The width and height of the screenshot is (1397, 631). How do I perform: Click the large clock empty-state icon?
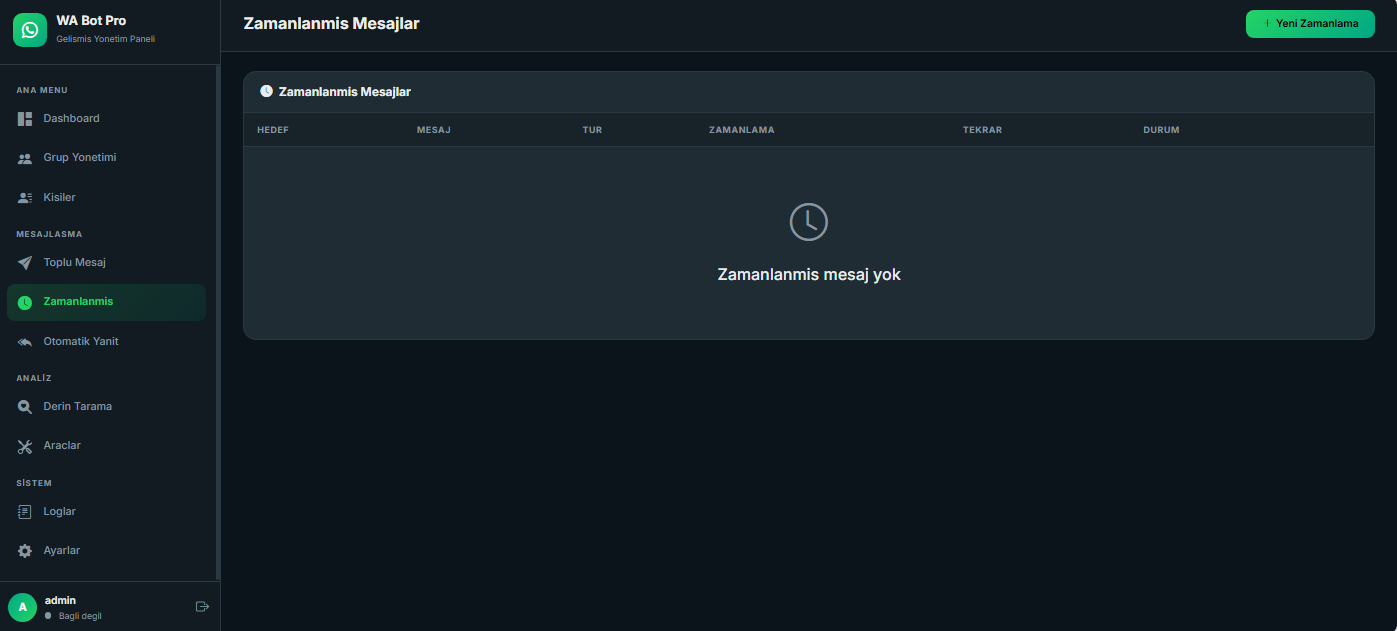(808, 222)
